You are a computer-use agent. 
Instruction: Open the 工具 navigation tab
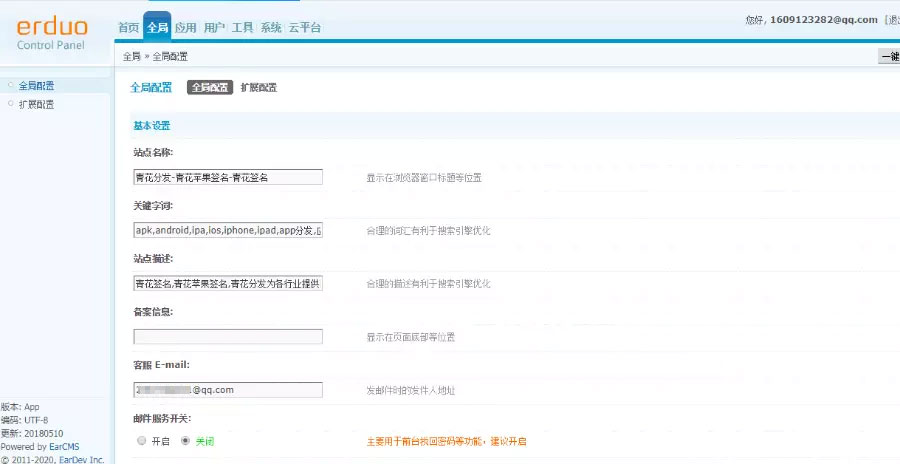pos(242,28)
